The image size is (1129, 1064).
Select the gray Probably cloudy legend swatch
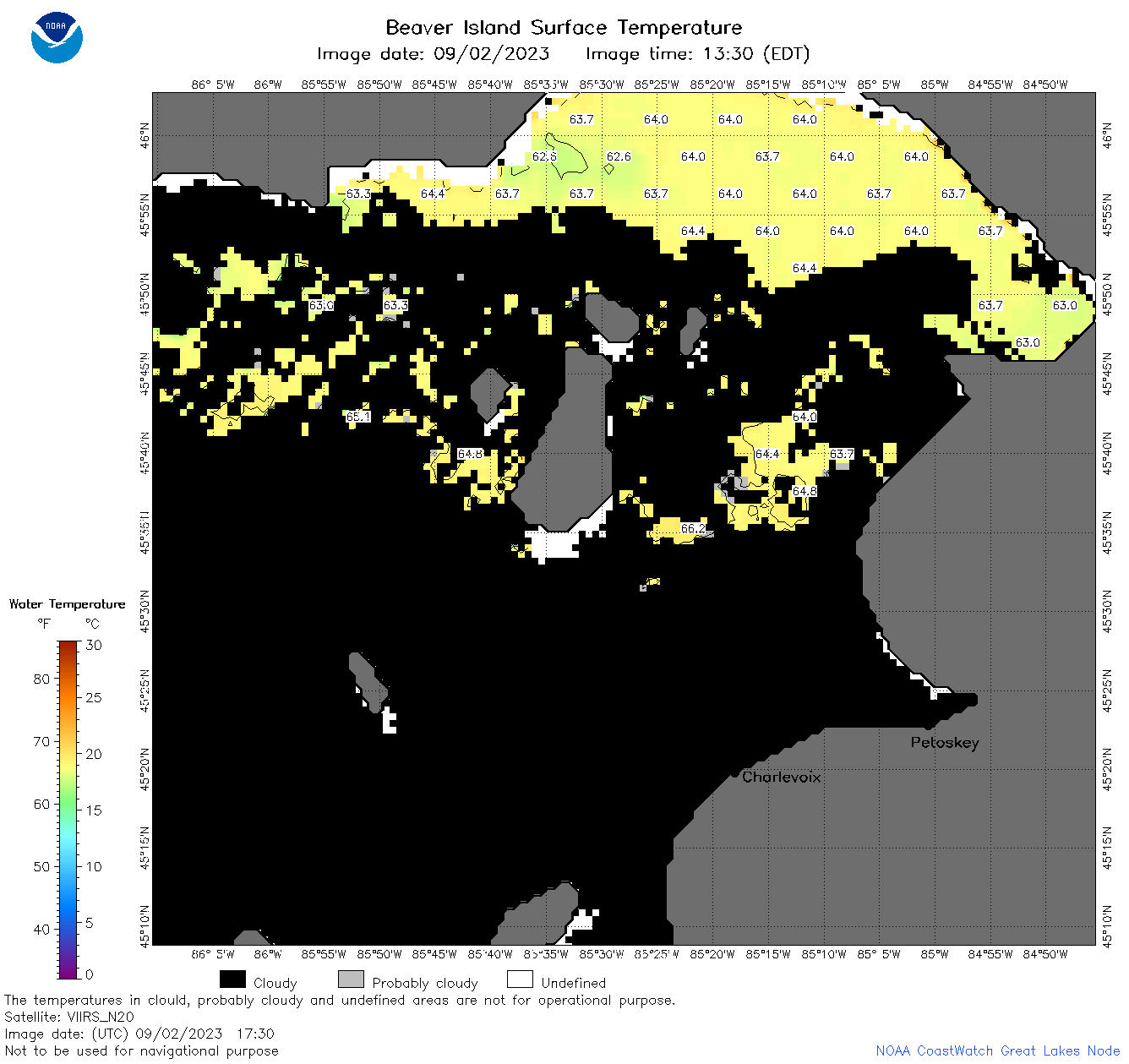point(351,979)
